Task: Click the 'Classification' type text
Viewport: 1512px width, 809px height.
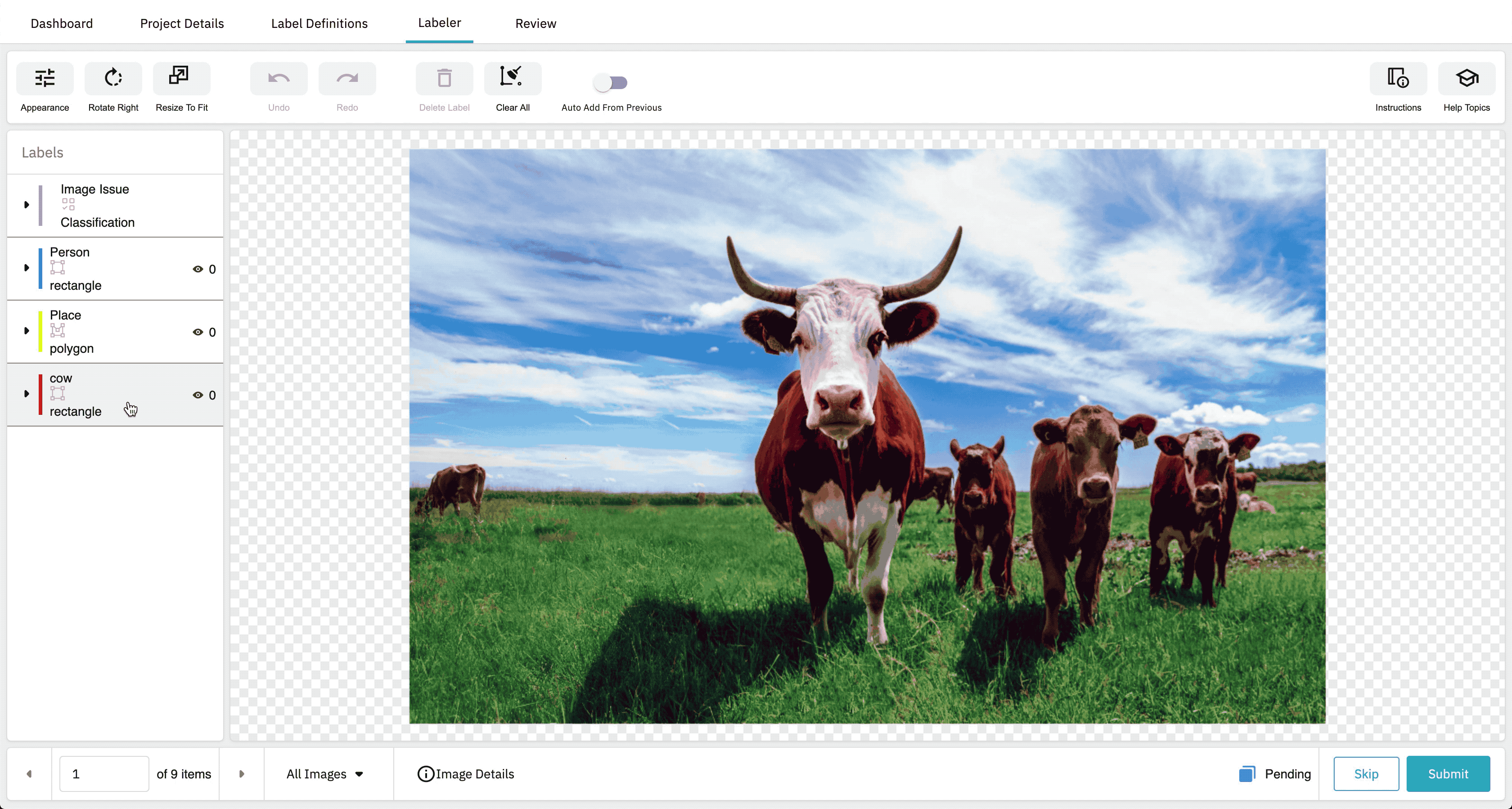Action: point(98,223)
